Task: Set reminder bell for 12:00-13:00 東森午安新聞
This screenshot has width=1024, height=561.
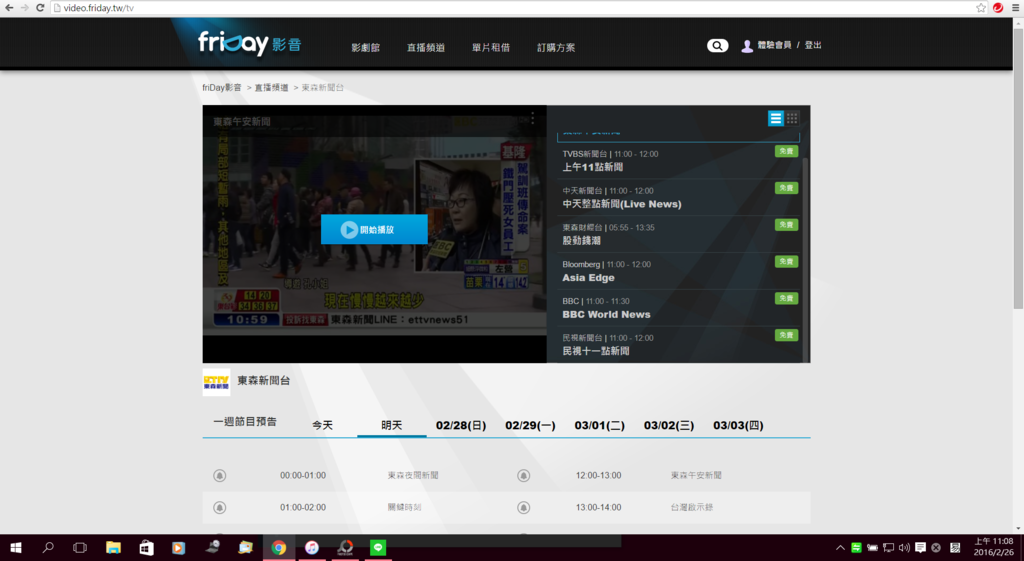Action: pyautogui.click(x=524, y=475)
